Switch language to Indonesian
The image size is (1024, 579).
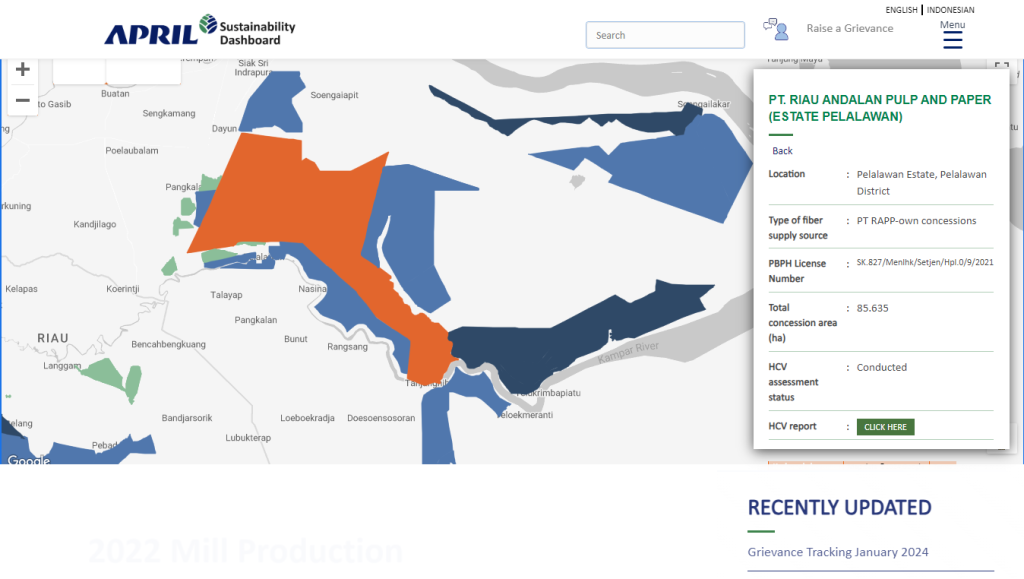[x=950, y=10]
